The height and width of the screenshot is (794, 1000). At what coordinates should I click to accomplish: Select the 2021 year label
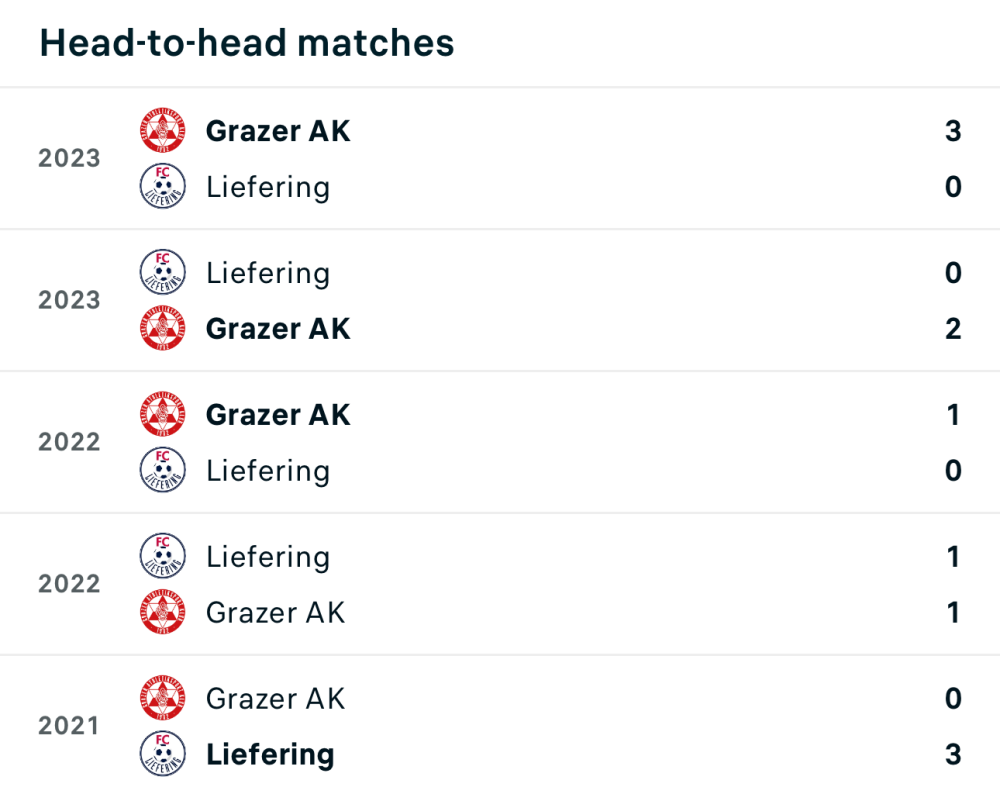click(69, 727)
